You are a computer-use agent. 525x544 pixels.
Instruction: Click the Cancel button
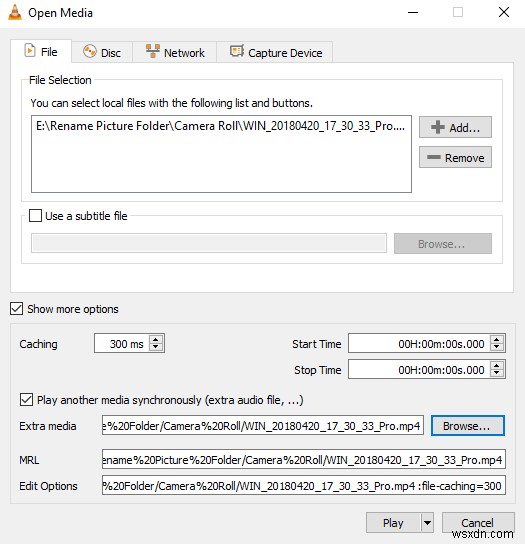(x=478, y=522)
